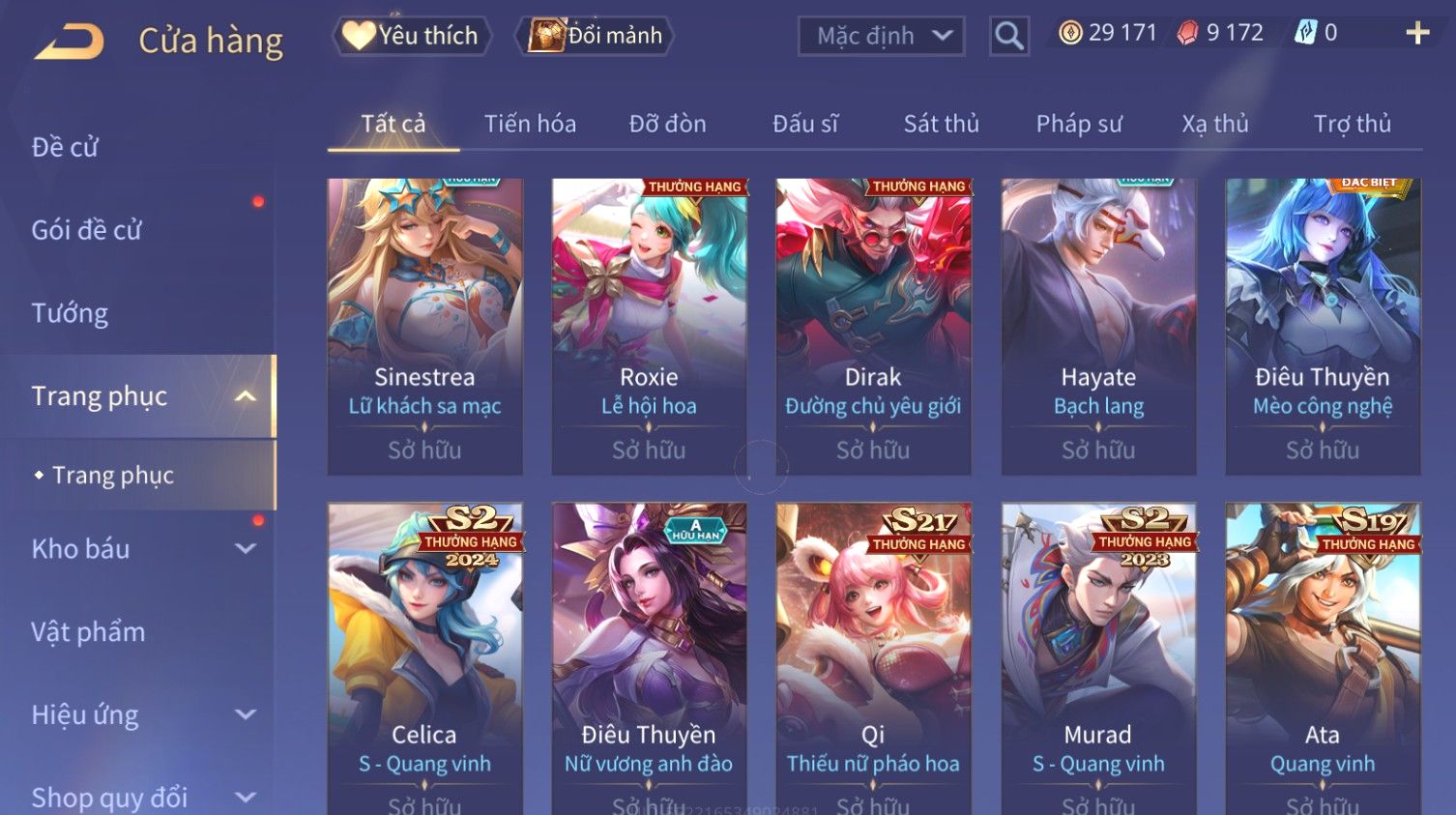Open the search magnifier icon

click(x=1009, y=37)
